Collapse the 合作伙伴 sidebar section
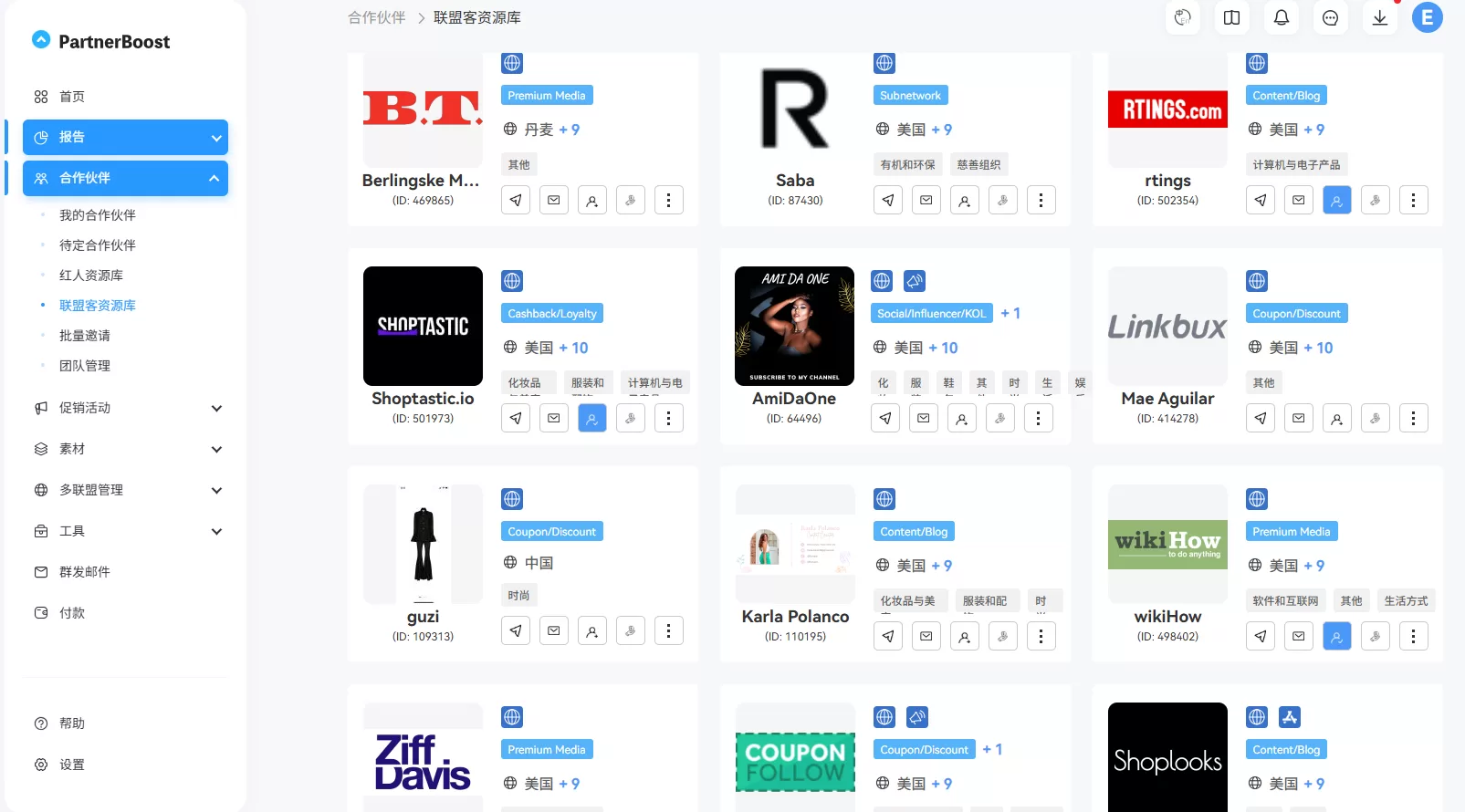 pyautogui.click(x=125, y=178)
